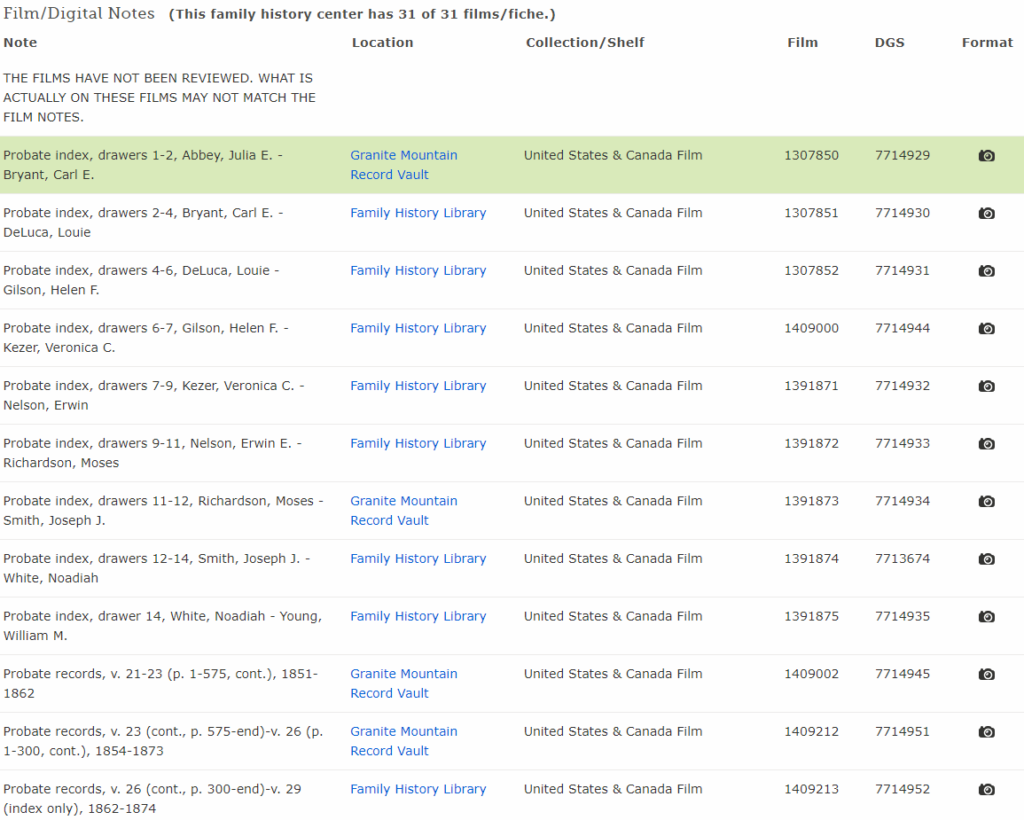Click the 'DGS' column header

point(889,42)
